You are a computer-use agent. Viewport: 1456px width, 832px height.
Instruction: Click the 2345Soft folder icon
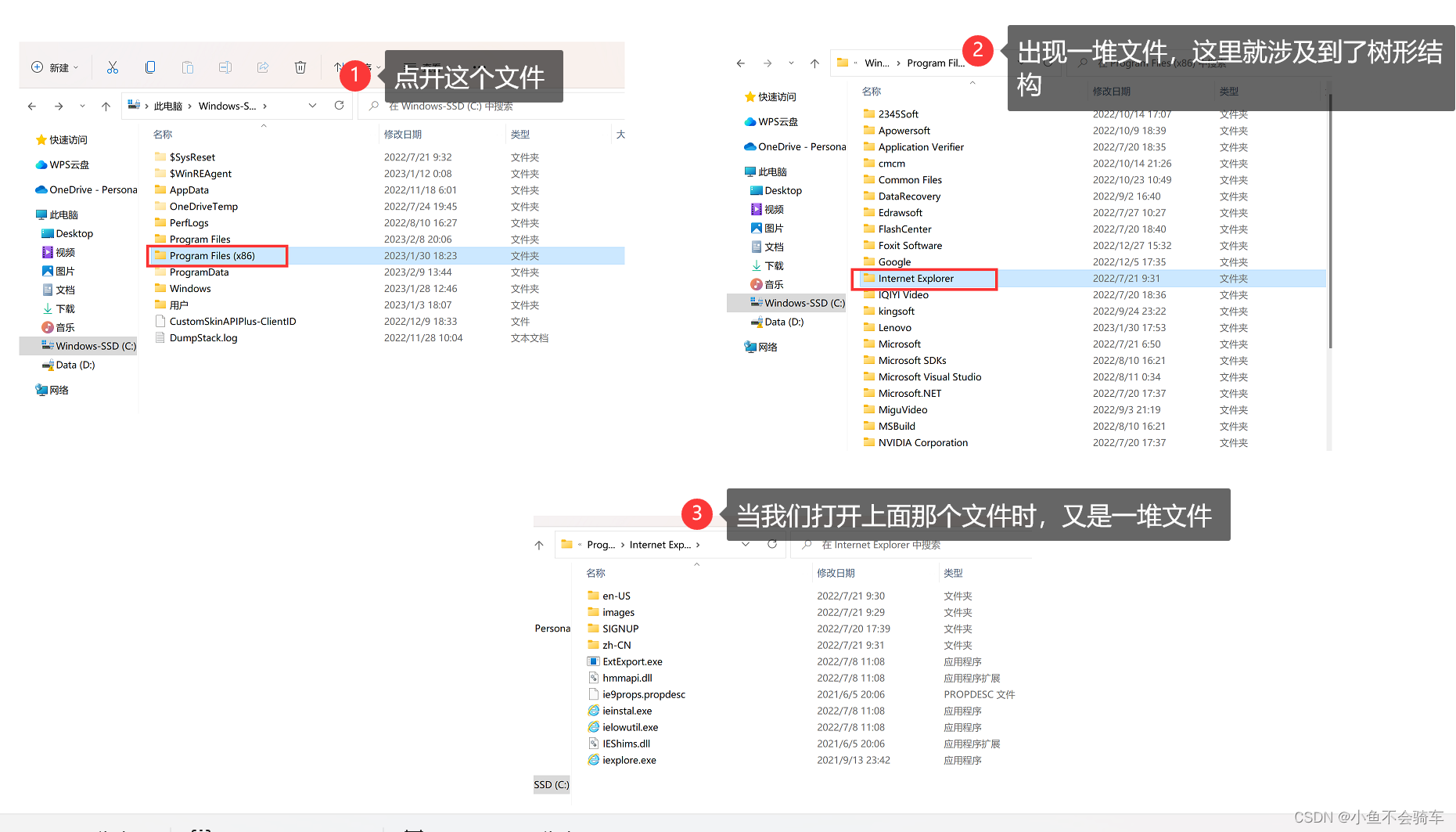click(x=869, y=113)
